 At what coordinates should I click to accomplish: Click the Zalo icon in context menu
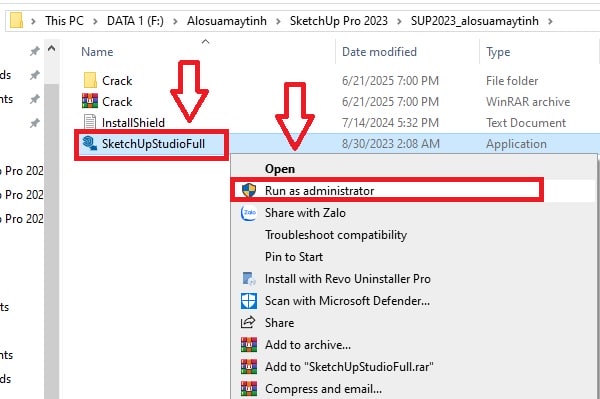click(x=249, y=212)
